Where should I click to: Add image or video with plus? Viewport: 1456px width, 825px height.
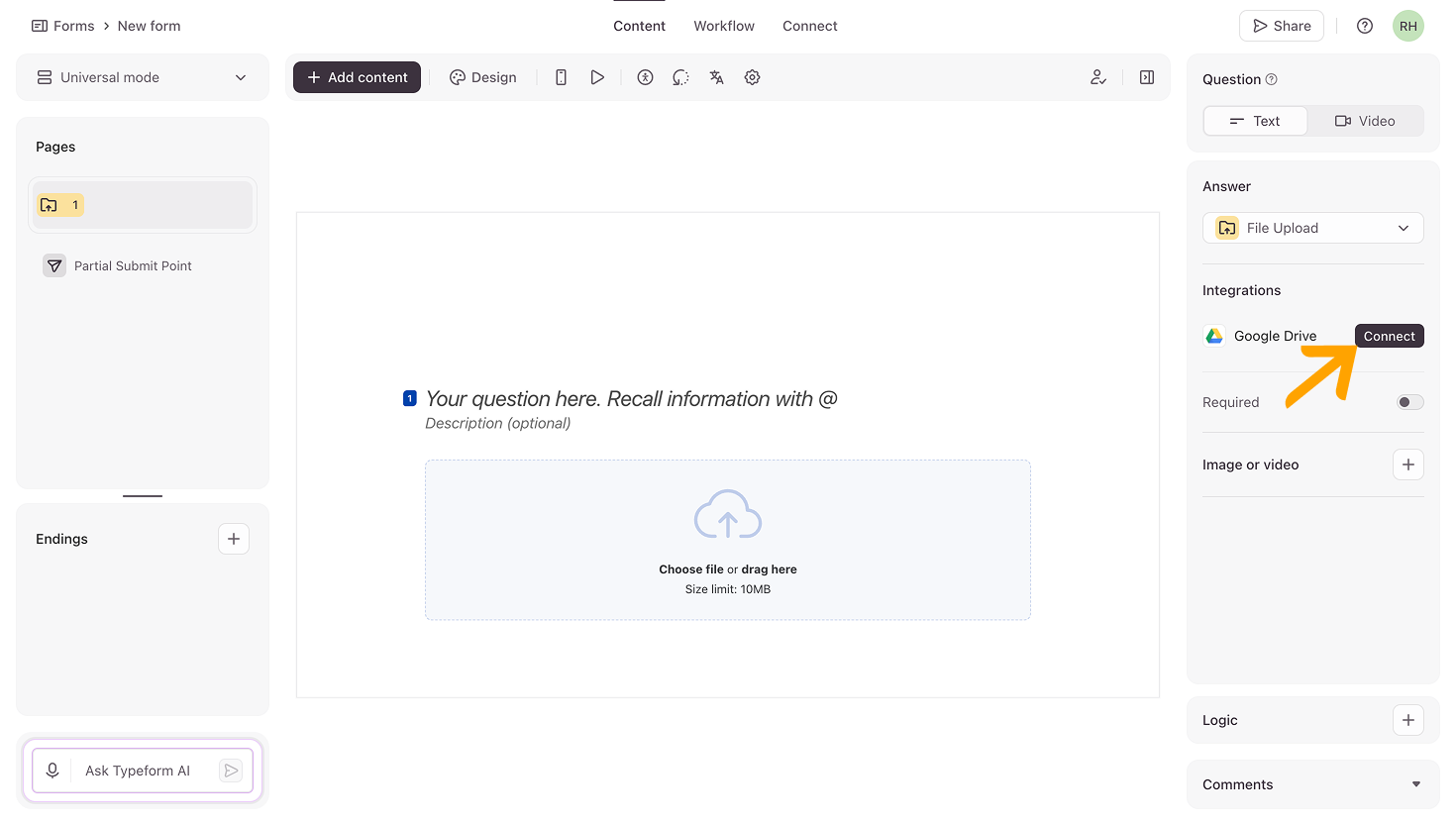coord(1408,464)
